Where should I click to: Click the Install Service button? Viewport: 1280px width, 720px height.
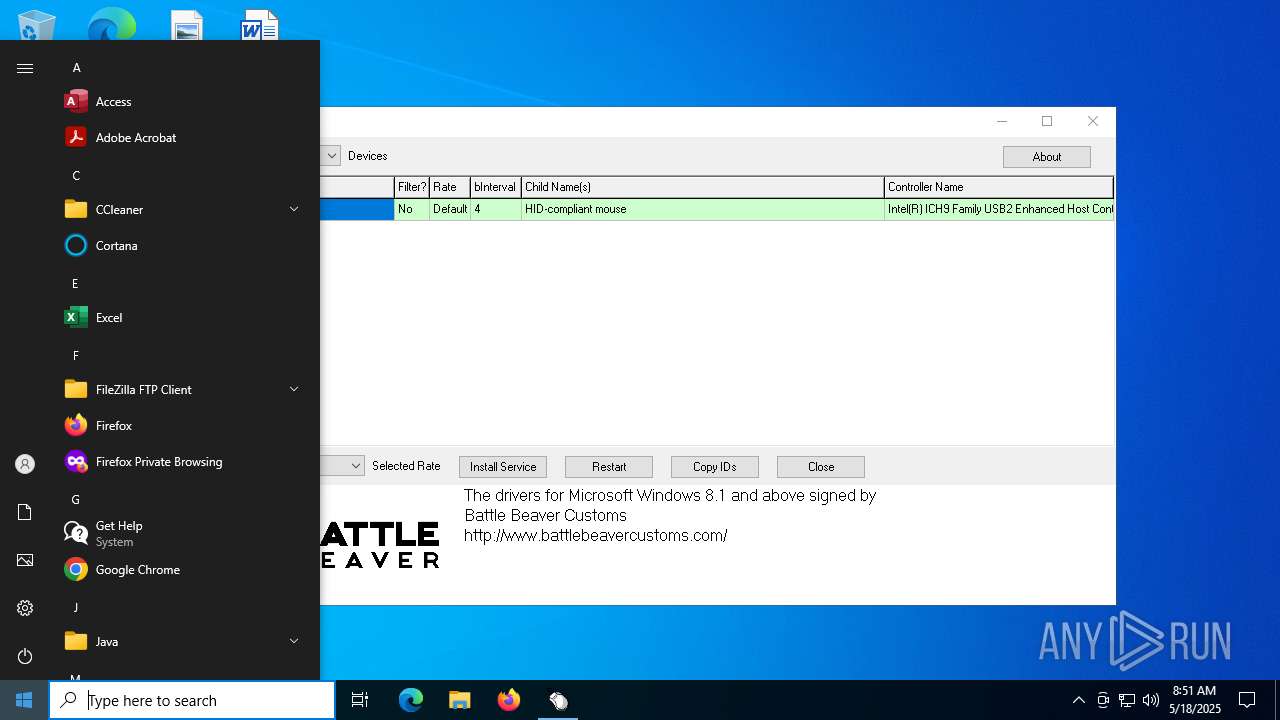point(503,467)
